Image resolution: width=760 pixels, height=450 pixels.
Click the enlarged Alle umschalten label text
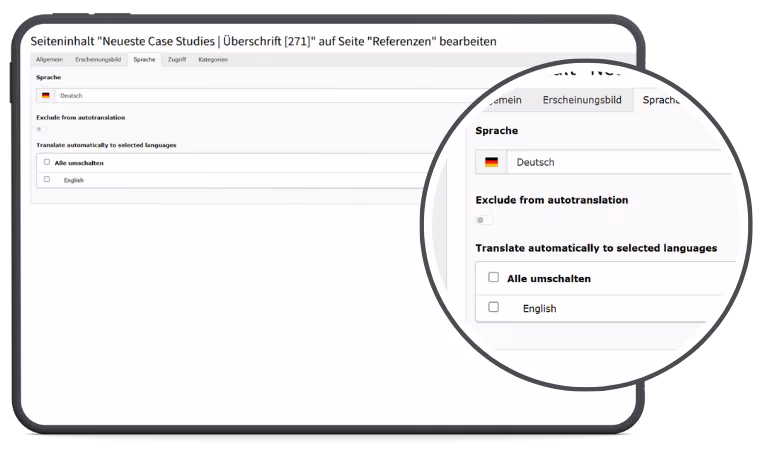tap(549, 279)
